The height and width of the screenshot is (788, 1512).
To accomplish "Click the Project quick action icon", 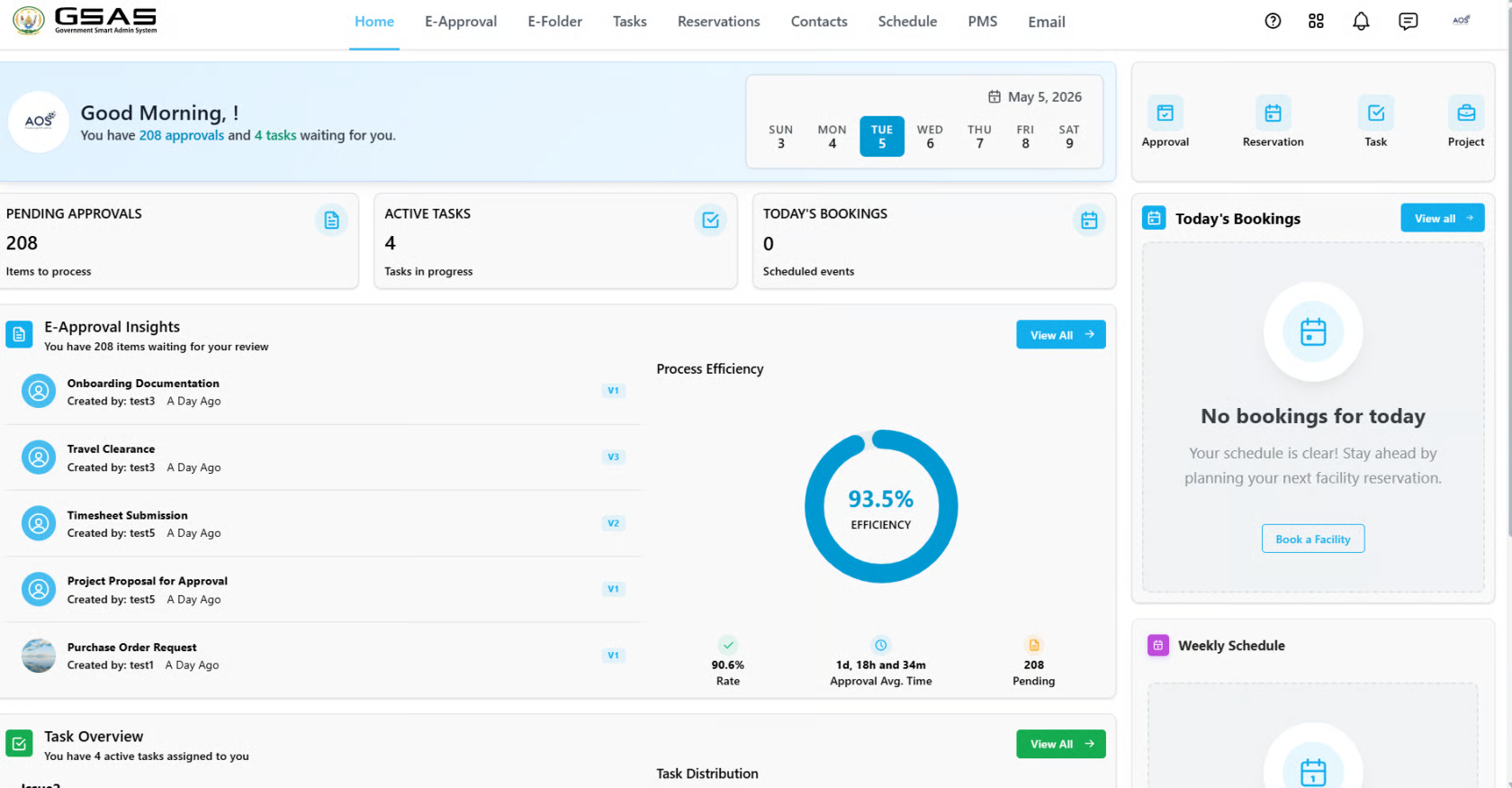I will [x=1466, y=113].
